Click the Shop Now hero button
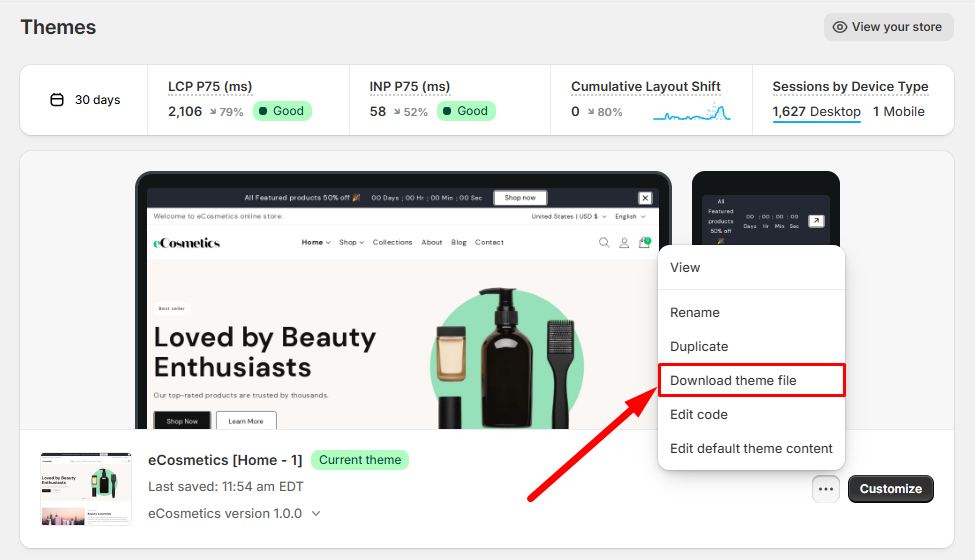The image size is (975, 560). coord(182,421)
